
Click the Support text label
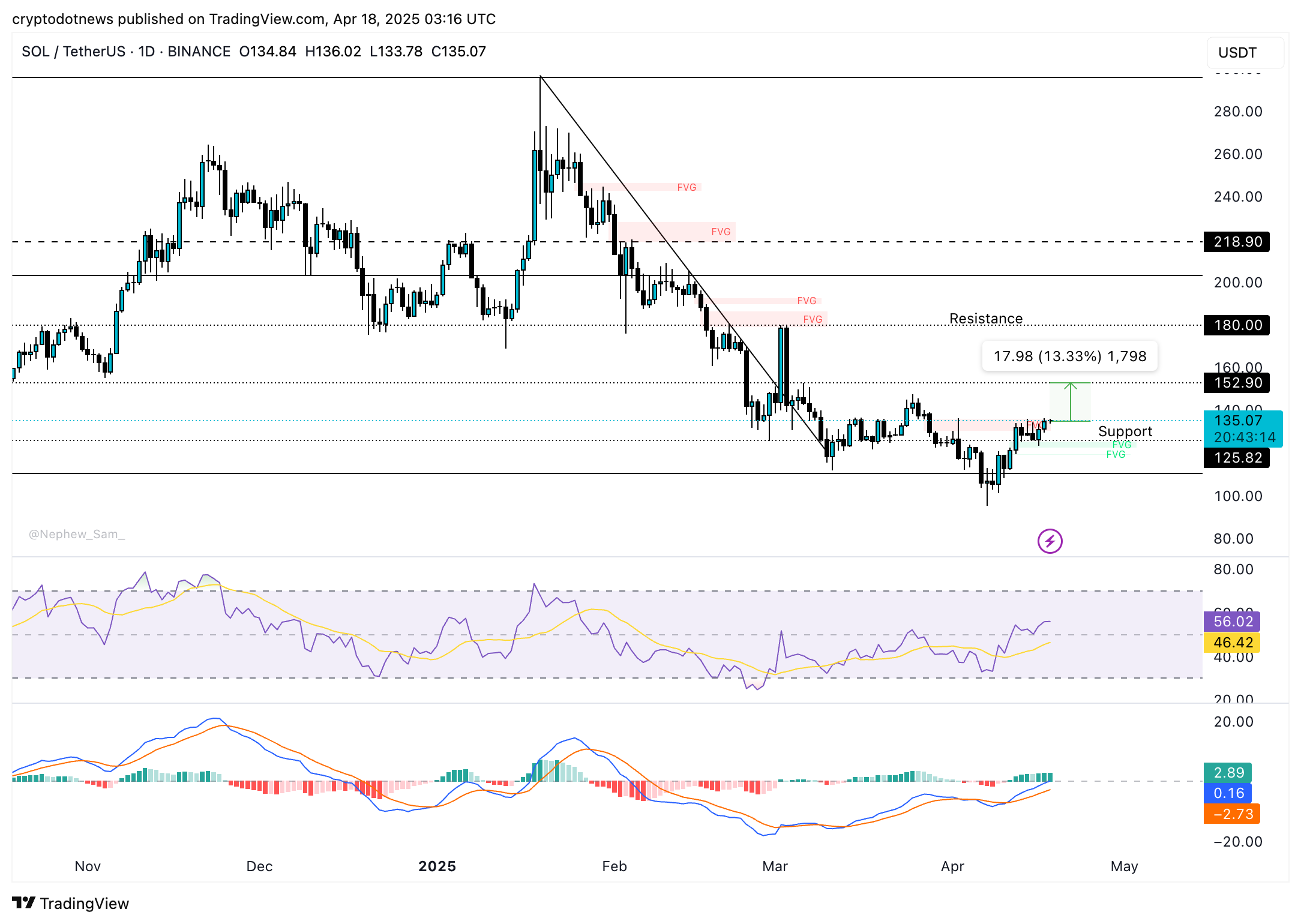1125,431
